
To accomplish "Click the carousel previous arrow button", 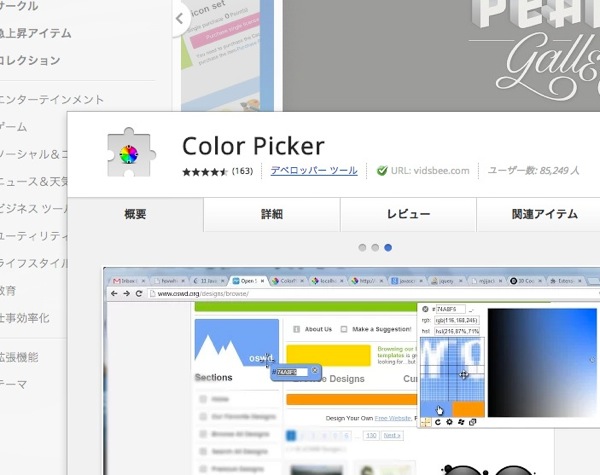I will [x=180, y=18].
